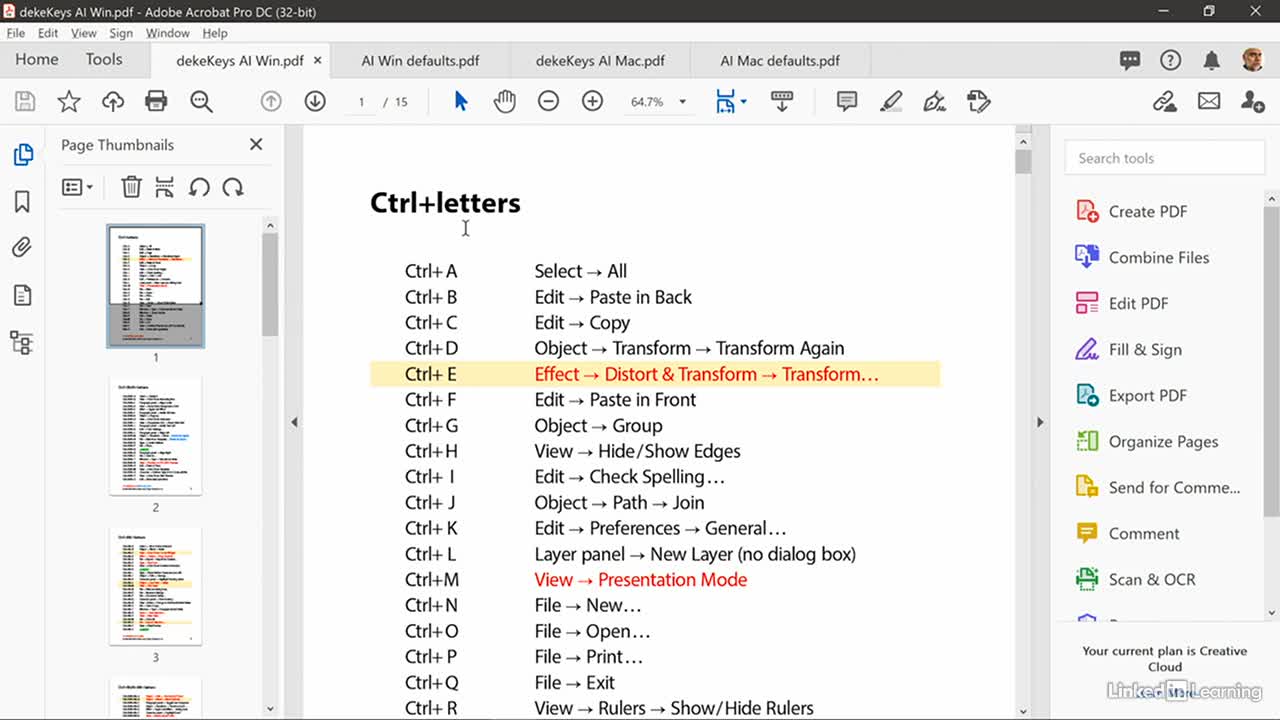The width and height of the screenshot is (1280, 720).
Task: Open notifications bell
Action: point(1211,61)
